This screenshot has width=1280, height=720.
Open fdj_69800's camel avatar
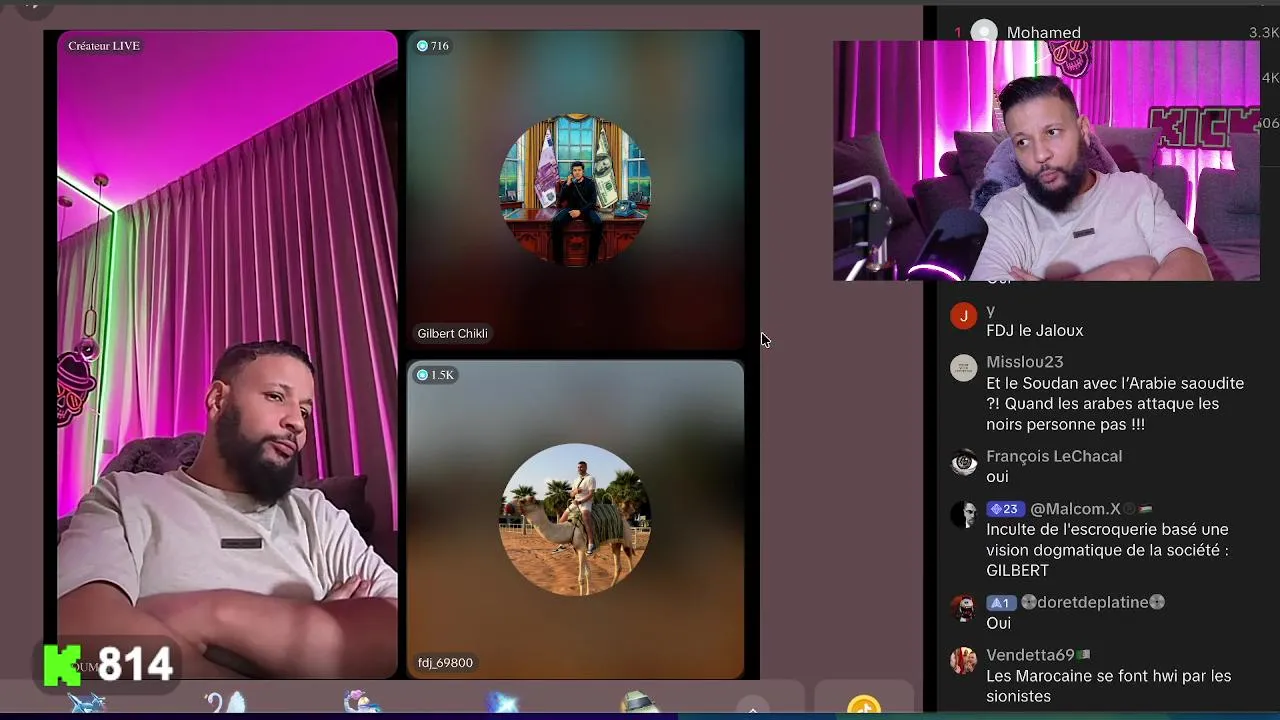tap(575, 519)
